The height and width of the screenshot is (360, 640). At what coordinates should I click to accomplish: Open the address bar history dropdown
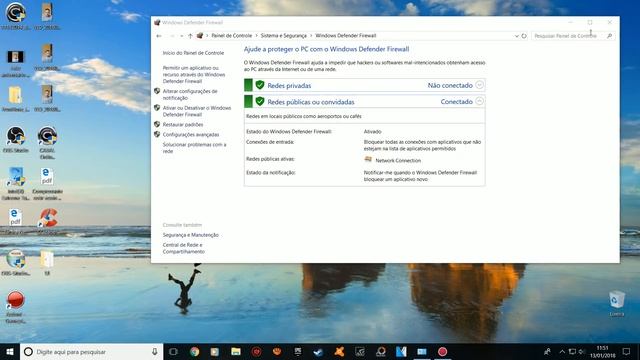click(x=516, y=36)
